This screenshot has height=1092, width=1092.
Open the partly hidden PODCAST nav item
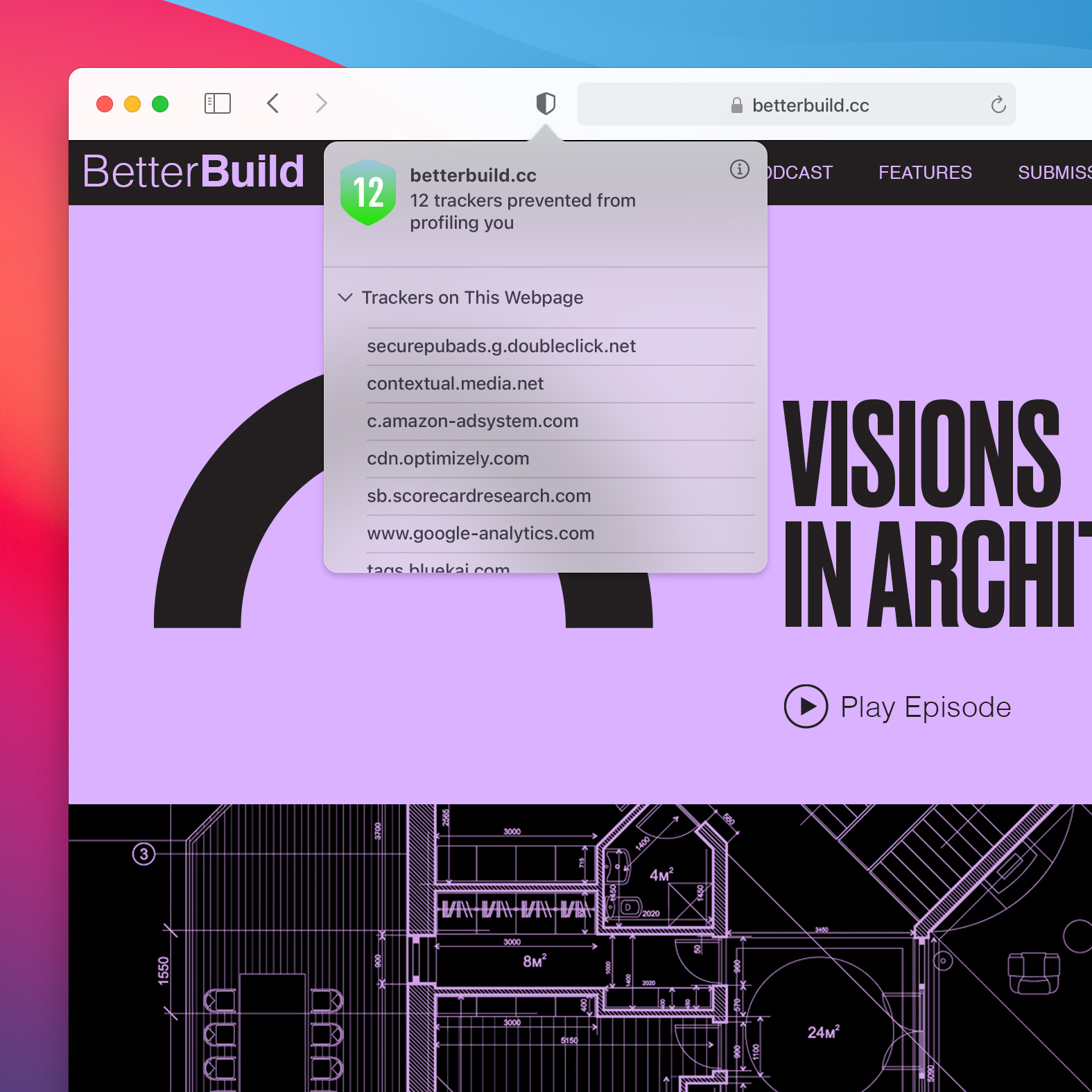click(x=799, y=173)
